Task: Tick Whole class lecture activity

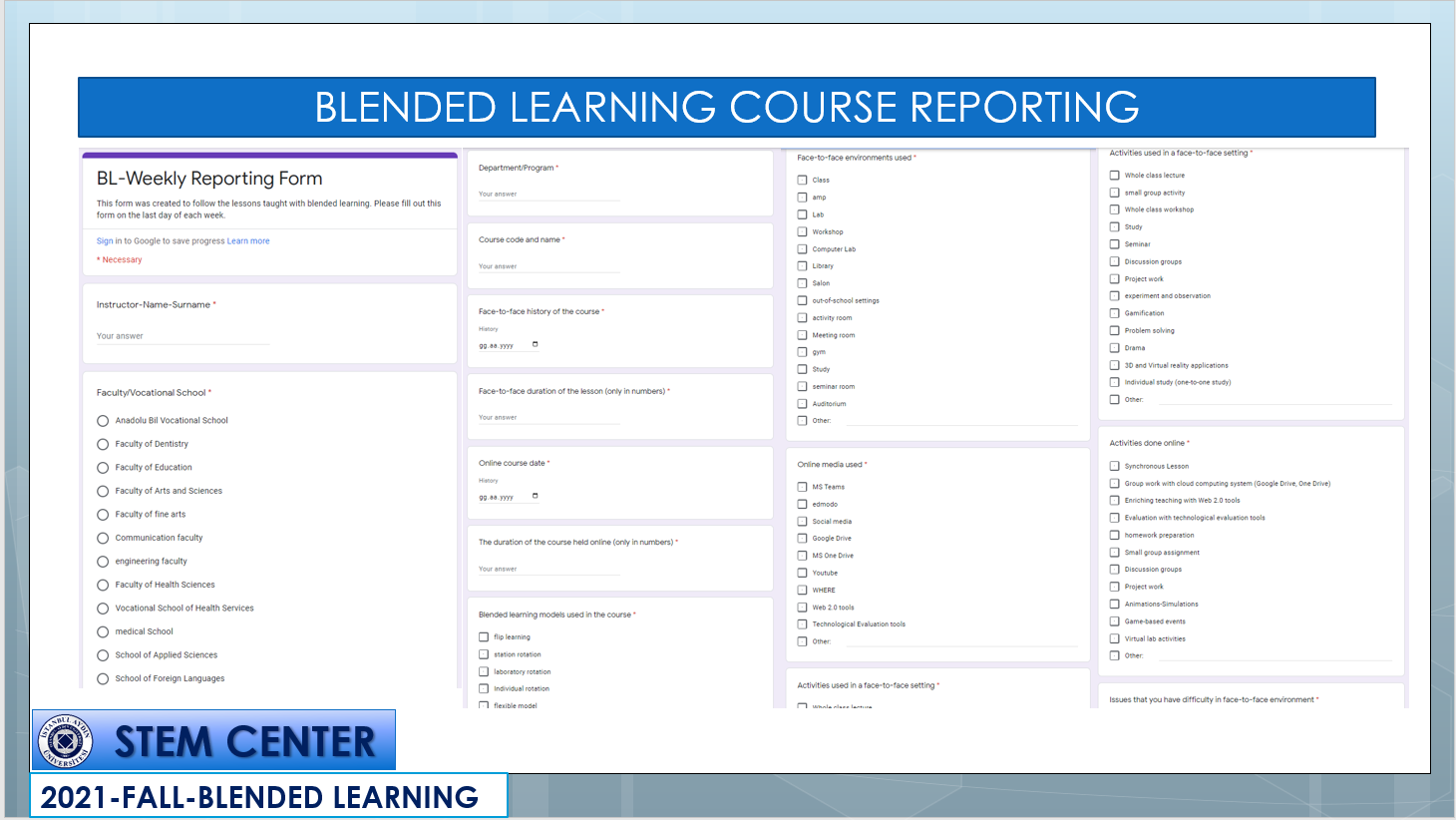Action: tap(1114, 176)
